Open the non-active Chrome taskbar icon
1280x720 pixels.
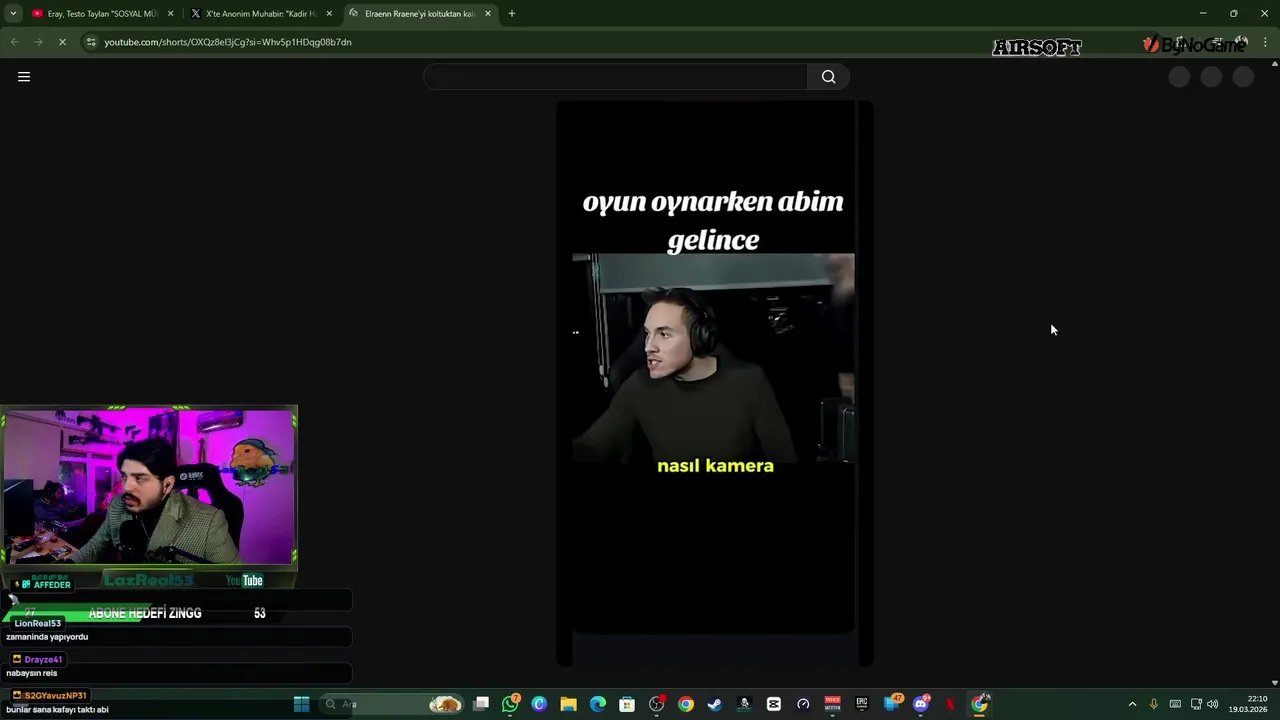coord(686,704)
